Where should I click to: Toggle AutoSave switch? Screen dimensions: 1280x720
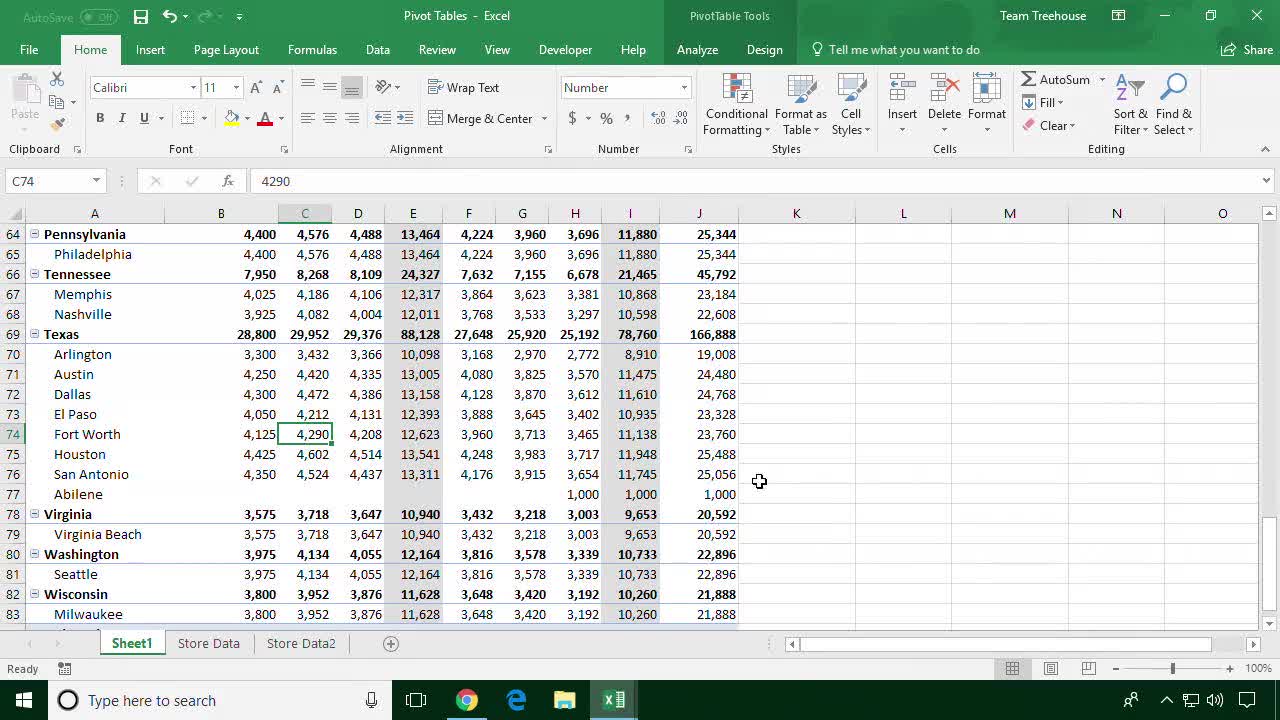[98, 17]
